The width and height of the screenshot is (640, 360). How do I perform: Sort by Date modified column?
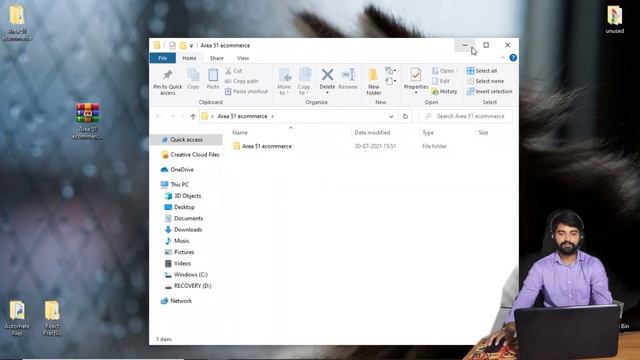[x=372, y=133]
